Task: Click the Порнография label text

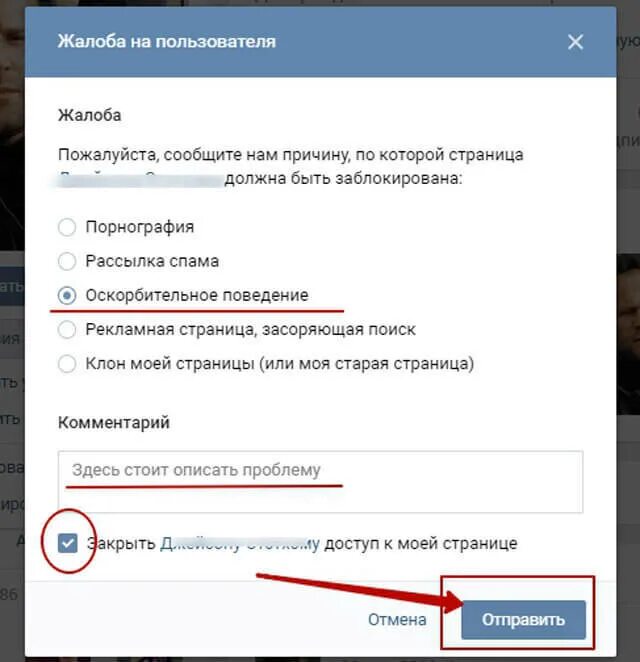Action: pyautogui.click(x=140, y=227)
